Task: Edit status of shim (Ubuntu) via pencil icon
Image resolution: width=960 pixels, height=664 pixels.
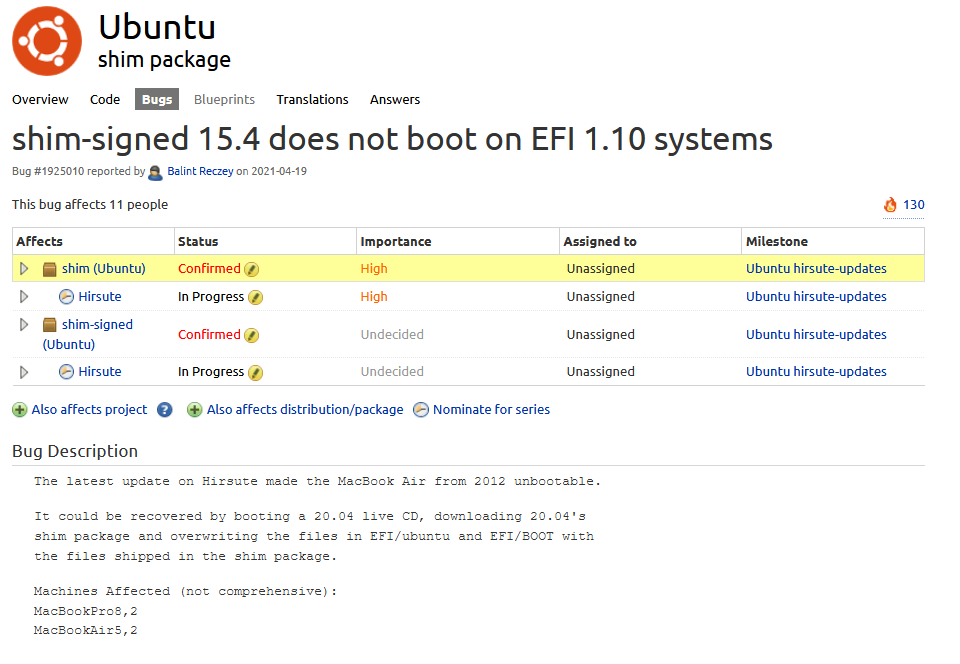Action: [x=252, y=269]
